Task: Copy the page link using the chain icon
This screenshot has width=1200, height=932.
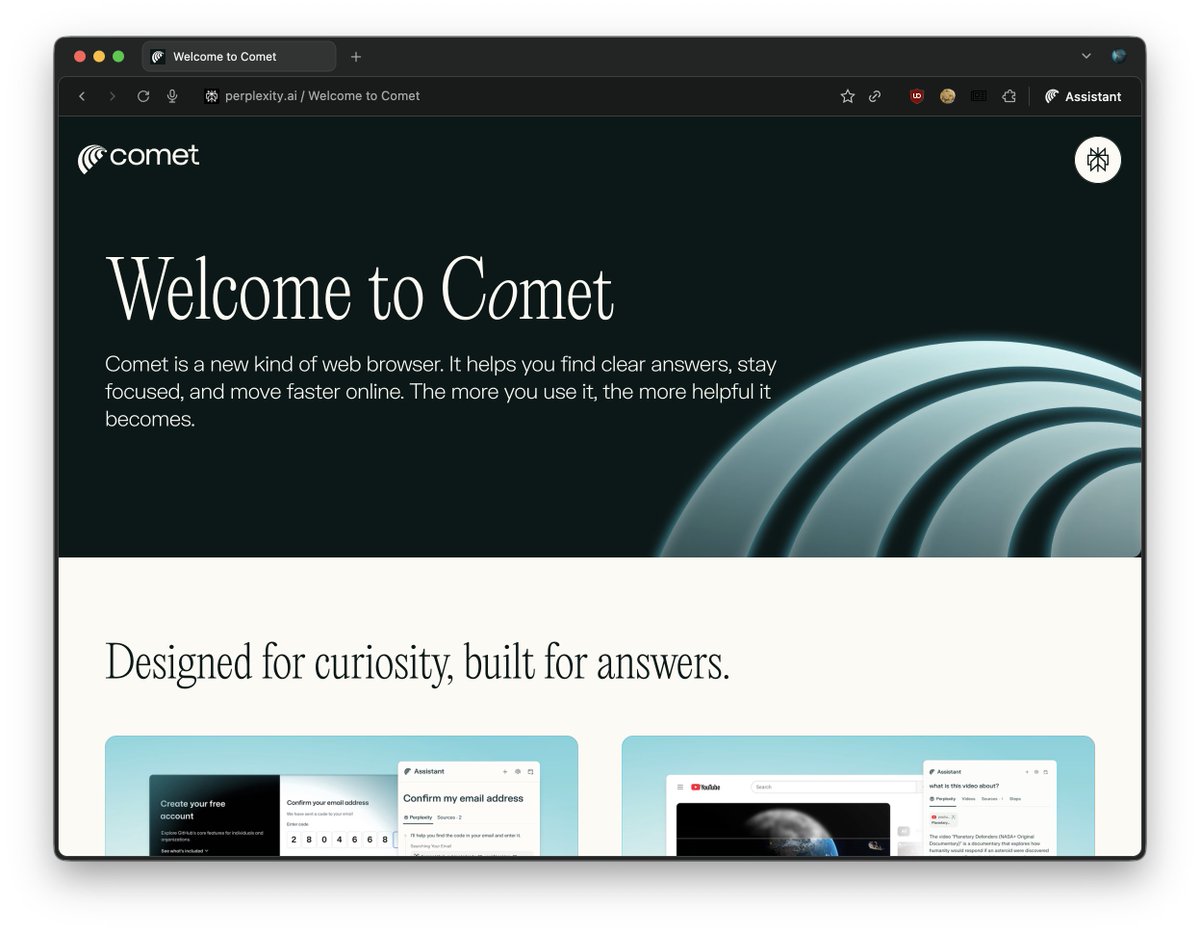Action: (875, 96)
